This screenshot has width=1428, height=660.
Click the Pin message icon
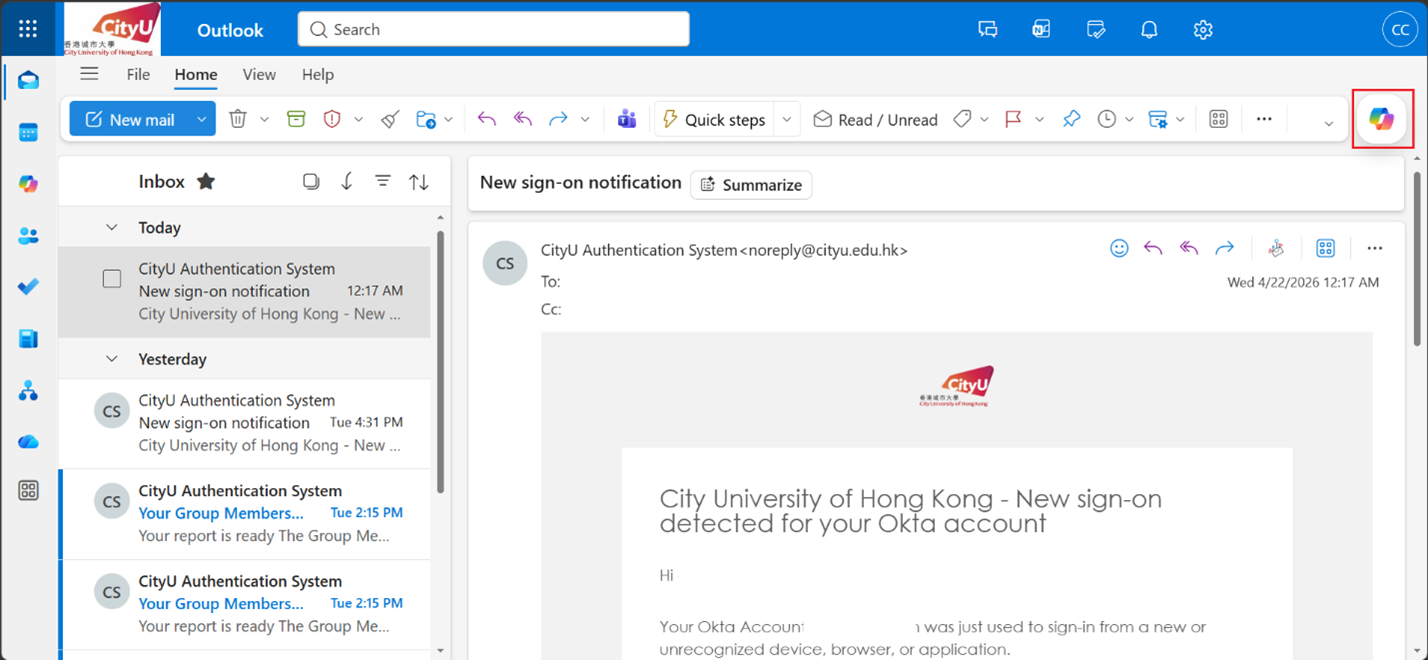(x=1071, y=119)
